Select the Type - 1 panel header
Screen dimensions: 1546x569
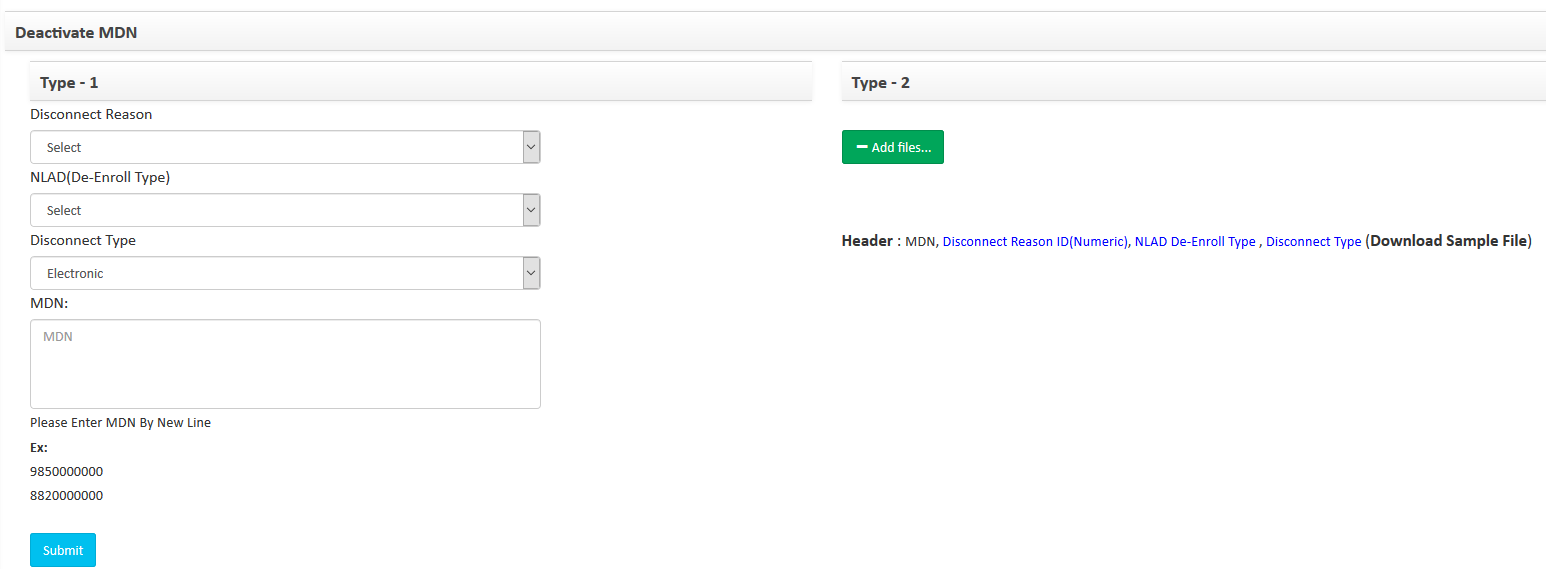(x=421, y=82)
